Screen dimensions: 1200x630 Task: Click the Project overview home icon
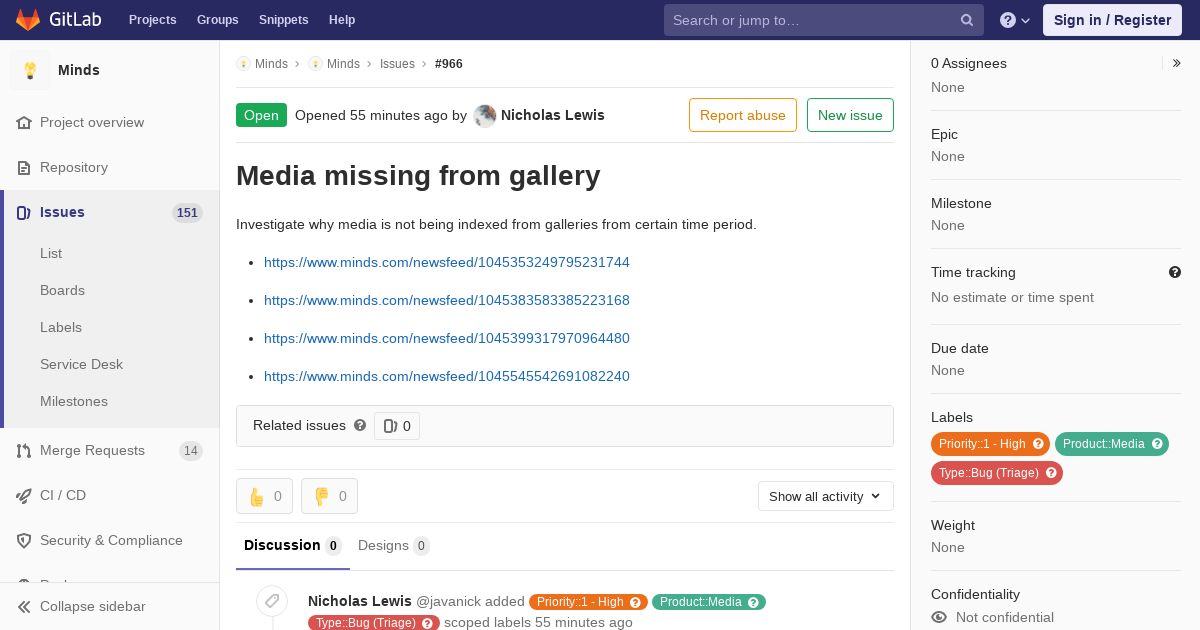pos(24,122)
